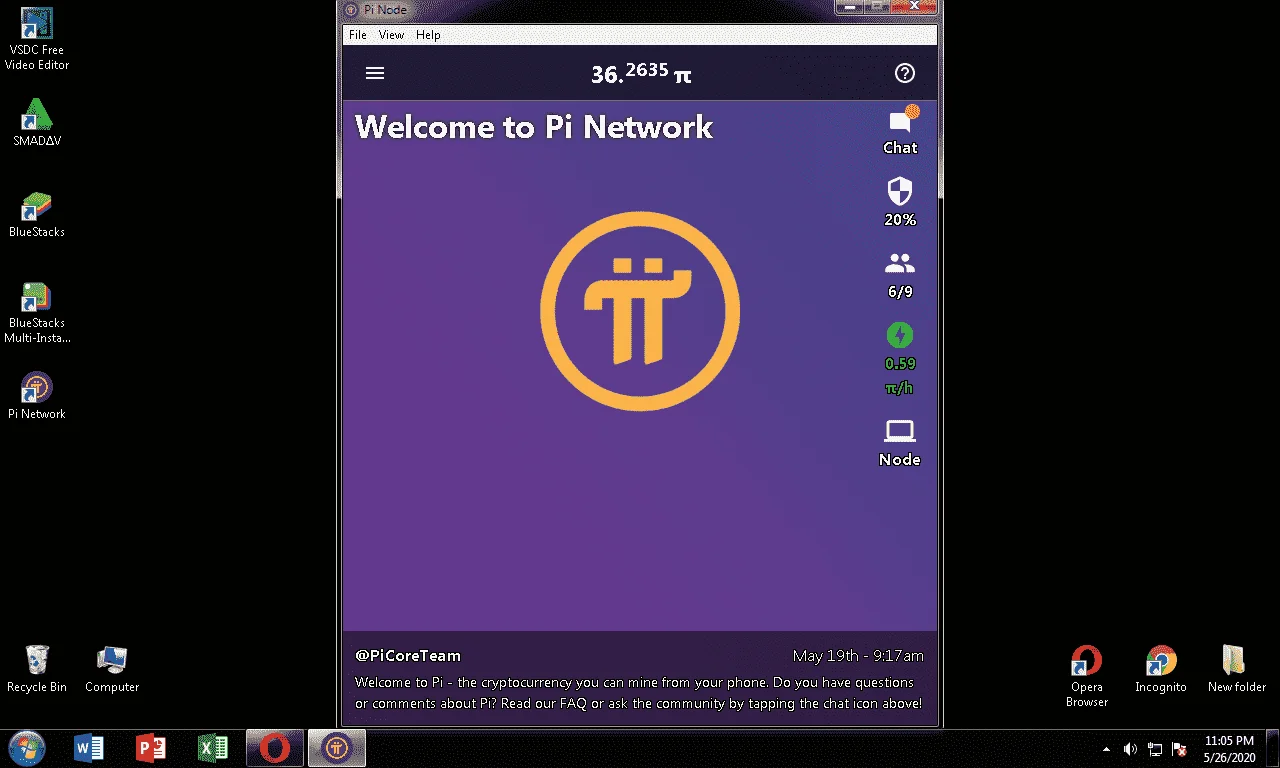Open the hamburger menu in Pi Node

pyautogui.click(x=375, y=73)
